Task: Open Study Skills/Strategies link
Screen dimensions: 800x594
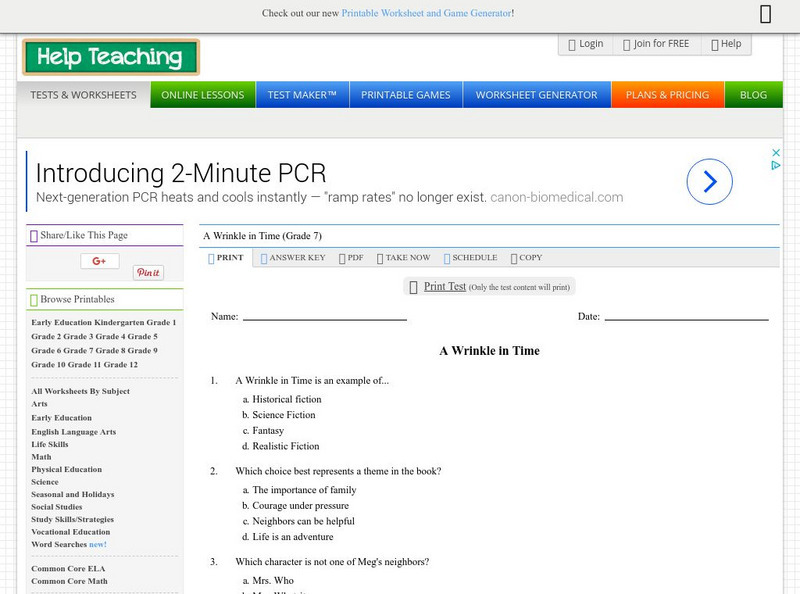Action: (72, 519)
